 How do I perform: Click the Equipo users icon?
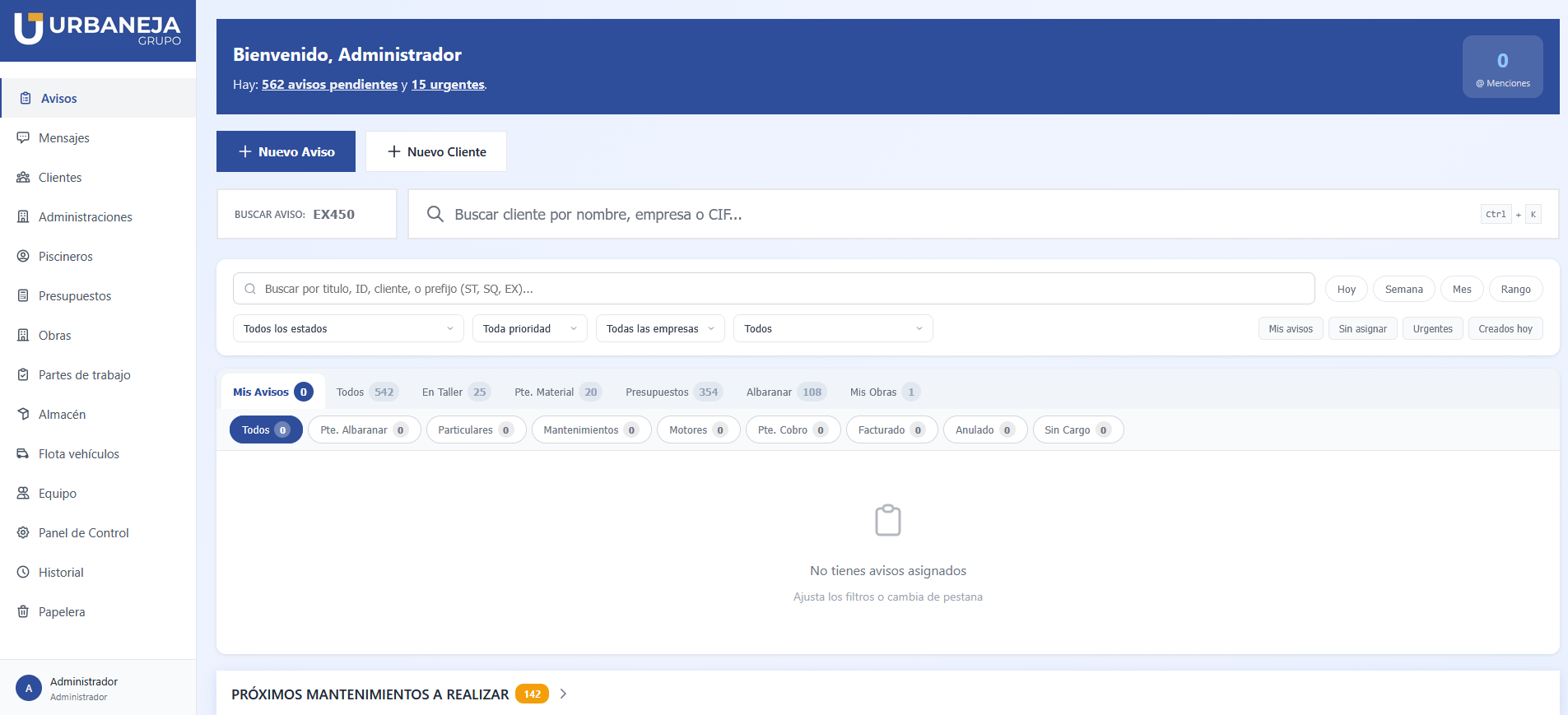coord(23,493)
